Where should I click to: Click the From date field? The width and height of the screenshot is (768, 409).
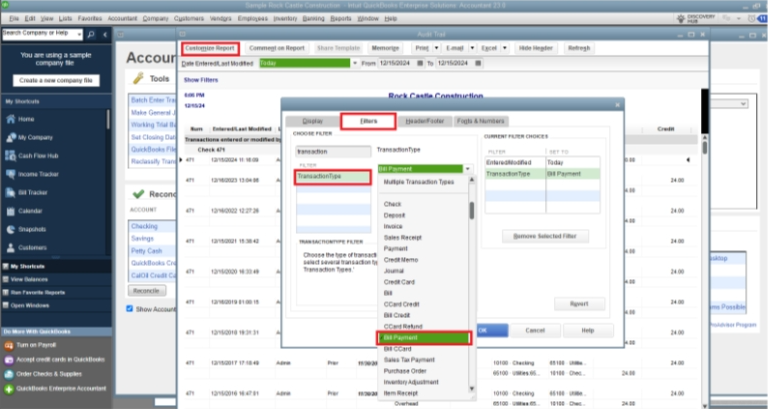click(396, 63)
